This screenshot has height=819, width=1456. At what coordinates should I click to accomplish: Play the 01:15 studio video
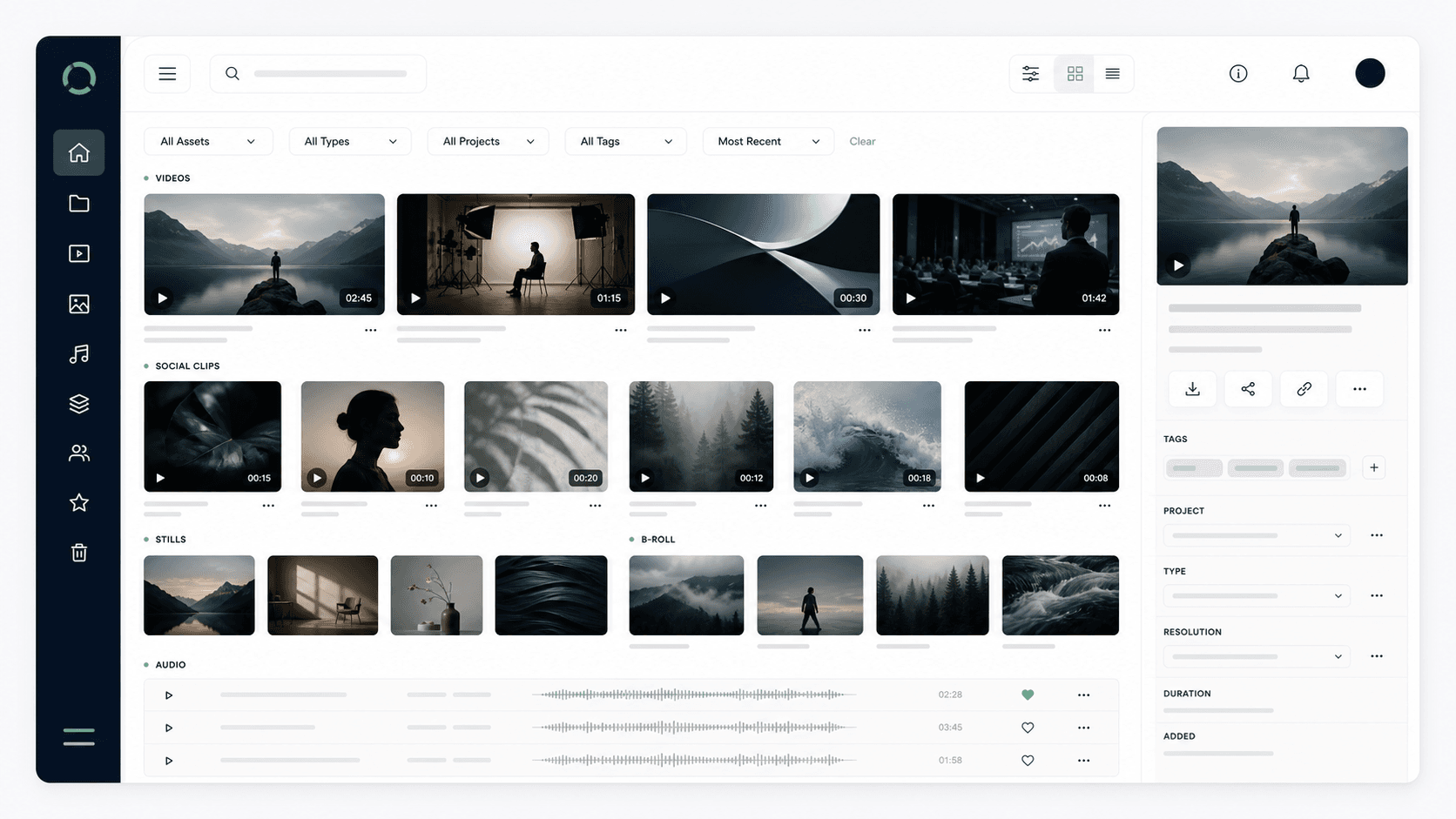coord(415,298)
